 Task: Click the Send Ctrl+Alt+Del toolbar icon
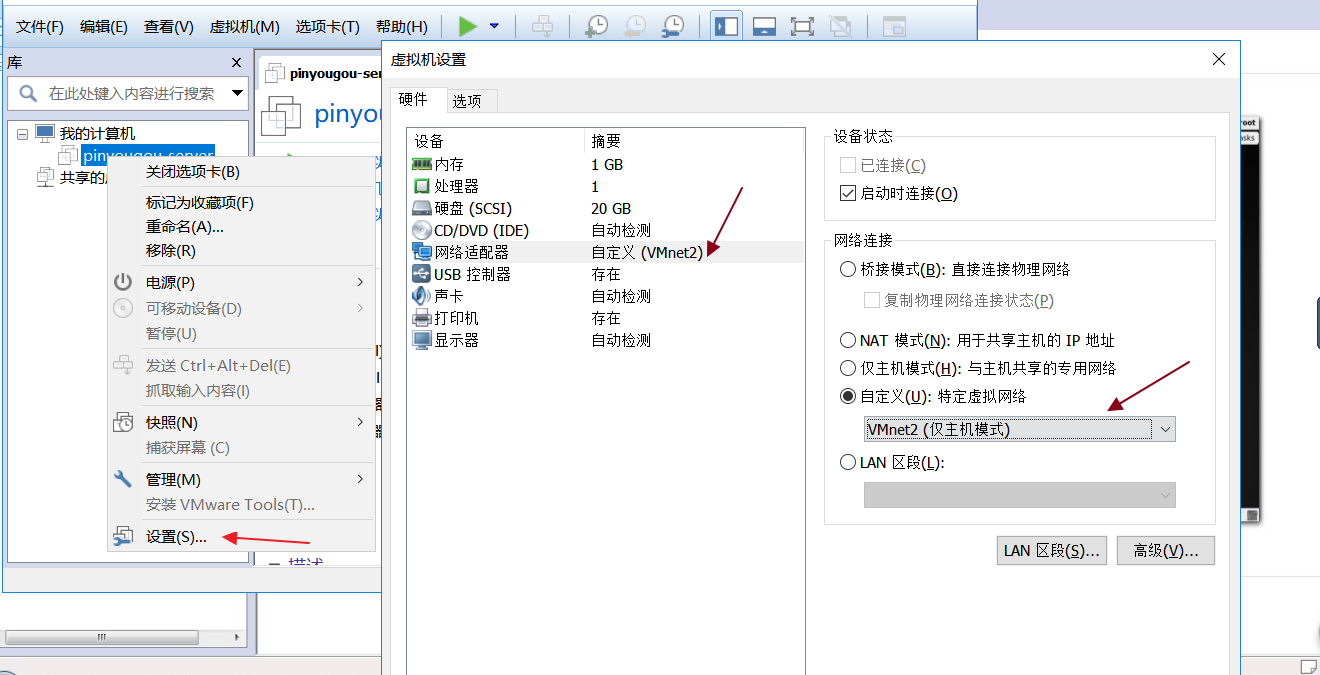(x=543, y=26)
